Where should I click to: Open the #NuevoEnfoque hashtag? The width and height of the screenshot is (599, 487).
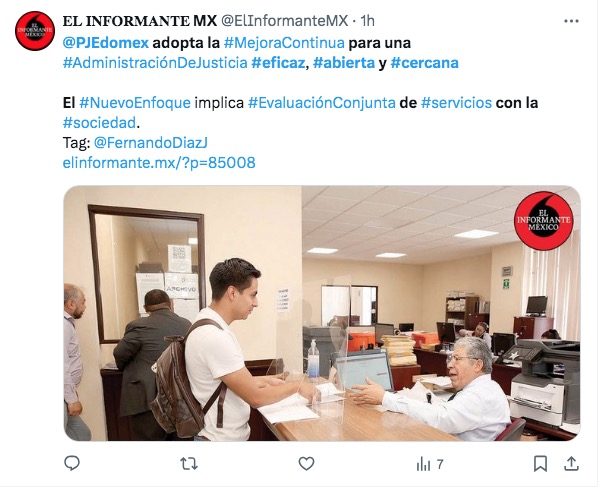[135, 103]
